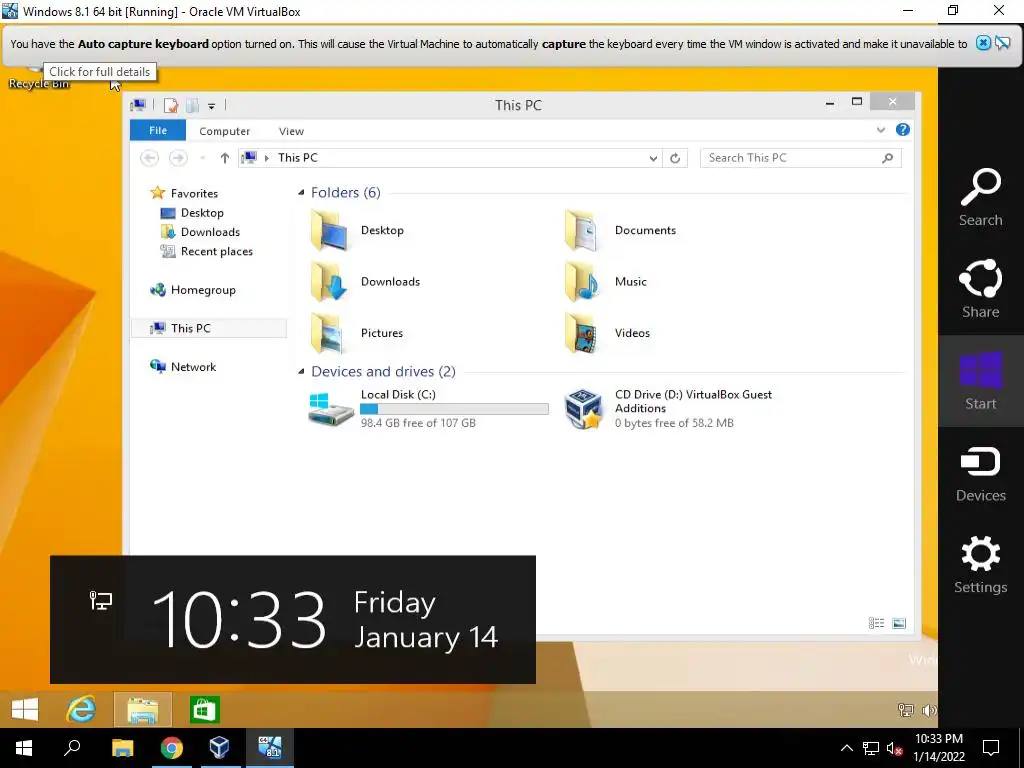Open host notification center icon

pos(991,748)
